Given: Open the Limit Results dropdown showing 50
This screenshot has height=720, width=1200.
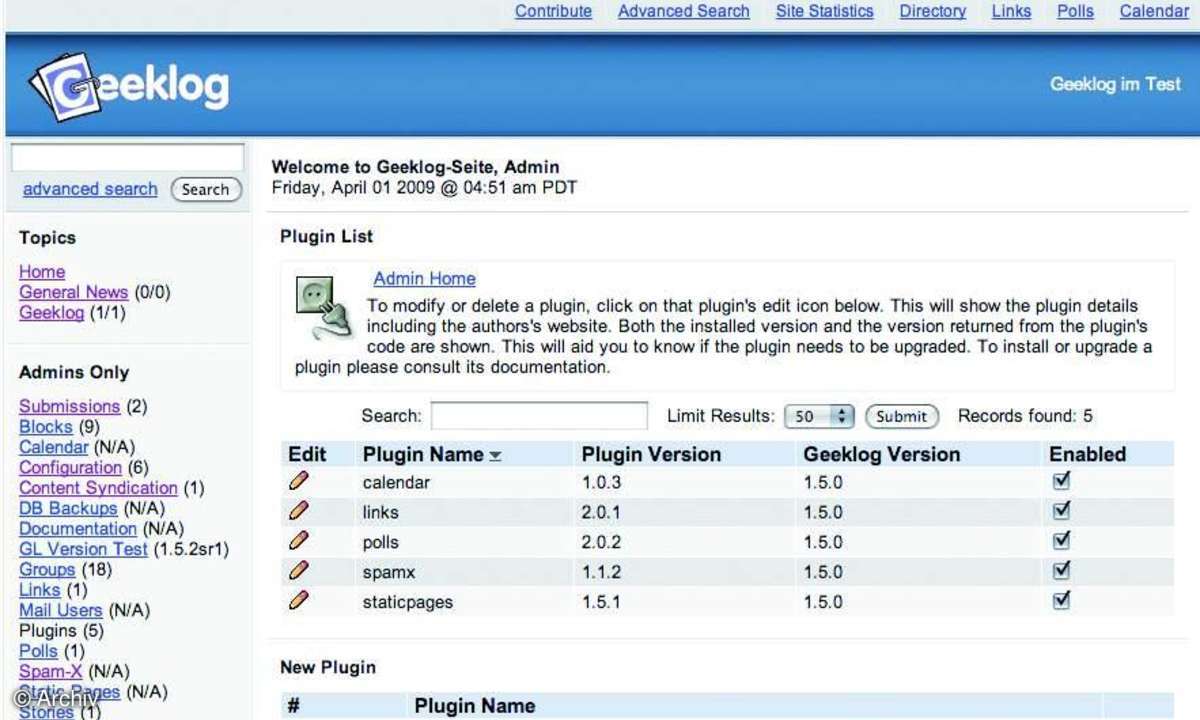Looking at the screenshot, I should (x=819, y=416).
